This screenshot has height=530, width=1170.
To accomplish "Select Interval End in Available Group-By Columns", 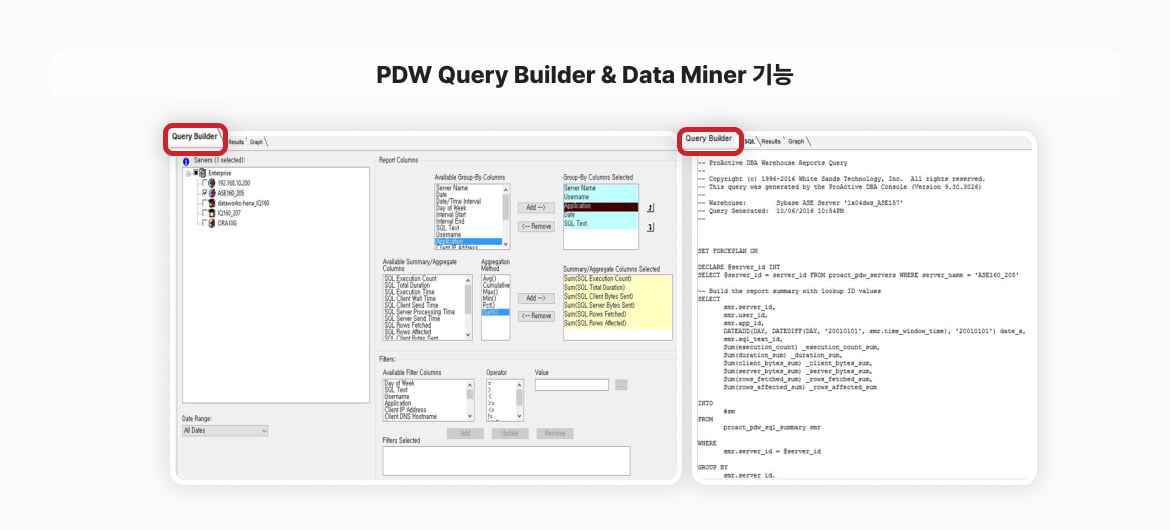I will click(450, 222).
